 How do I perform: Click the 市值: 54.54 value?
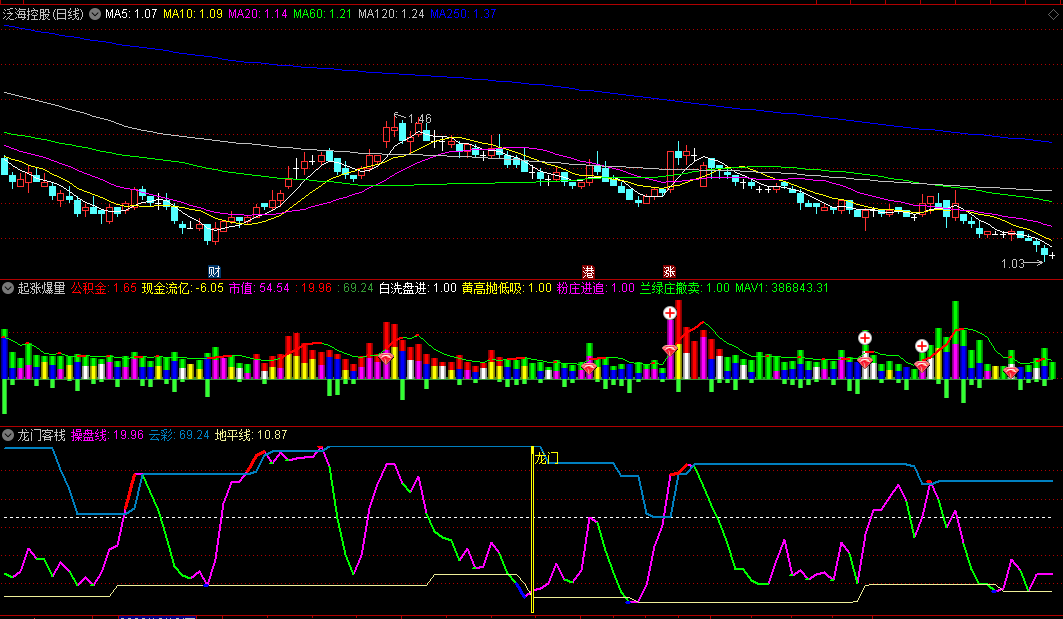point(259,288)
